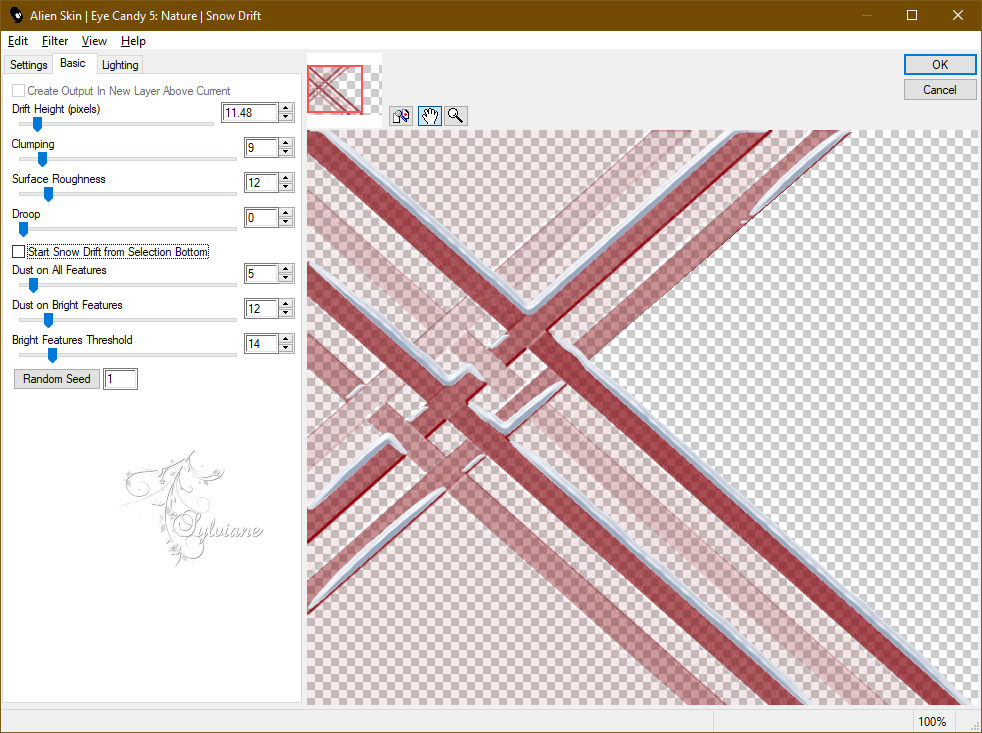Click the Dust on Bright Features value field
The height and width of the screenshot is (733, 982).
click(261, 309)
